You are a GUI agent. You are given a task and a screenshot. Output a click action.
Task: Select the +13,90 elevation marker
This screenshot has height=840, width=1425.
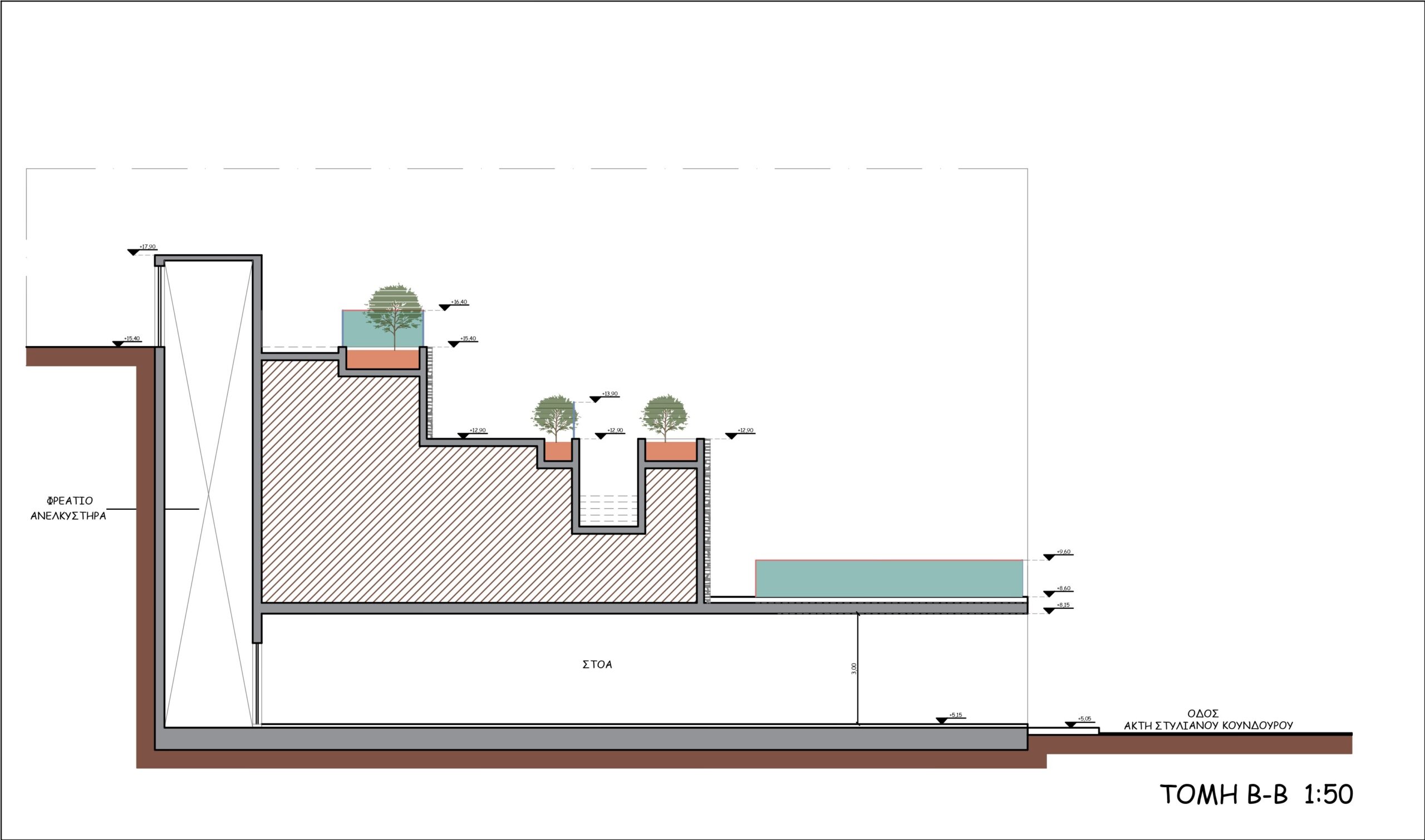tap(596, 400)
